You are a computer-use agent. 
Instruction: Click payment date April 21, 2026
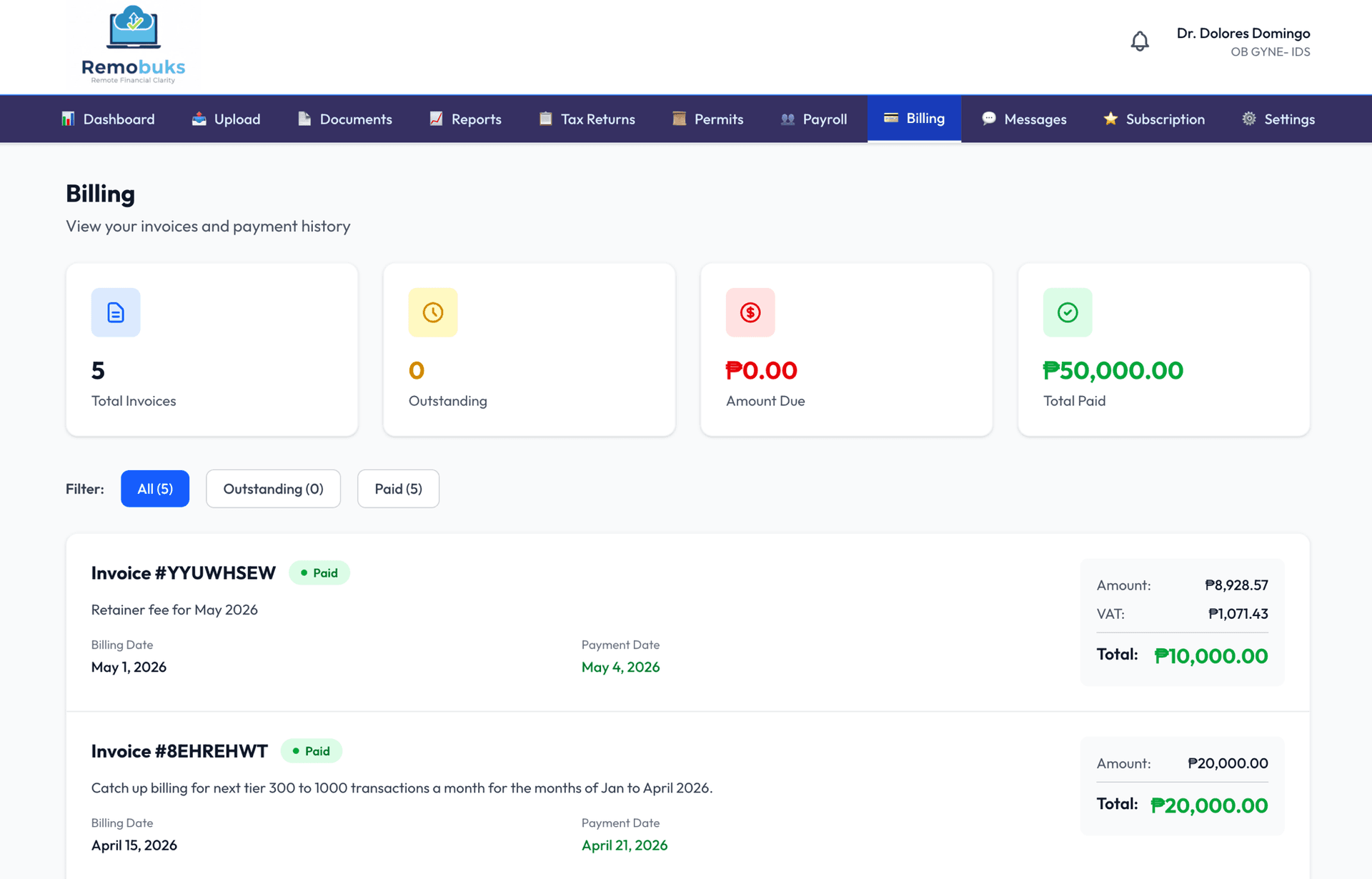[625, 845]
